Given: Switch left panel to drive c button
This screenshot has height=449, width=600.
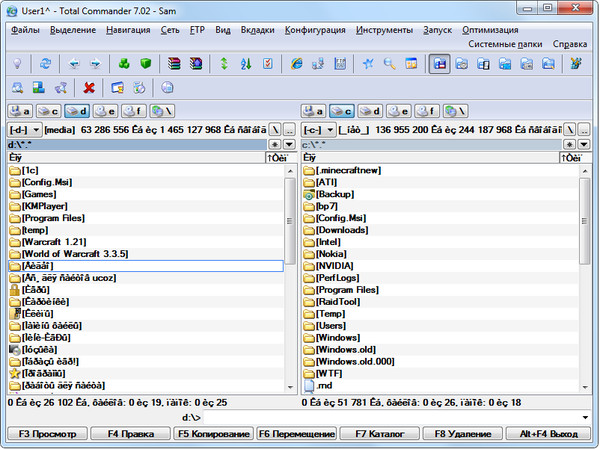Looking at the screenshot, I should click(48, 110).
